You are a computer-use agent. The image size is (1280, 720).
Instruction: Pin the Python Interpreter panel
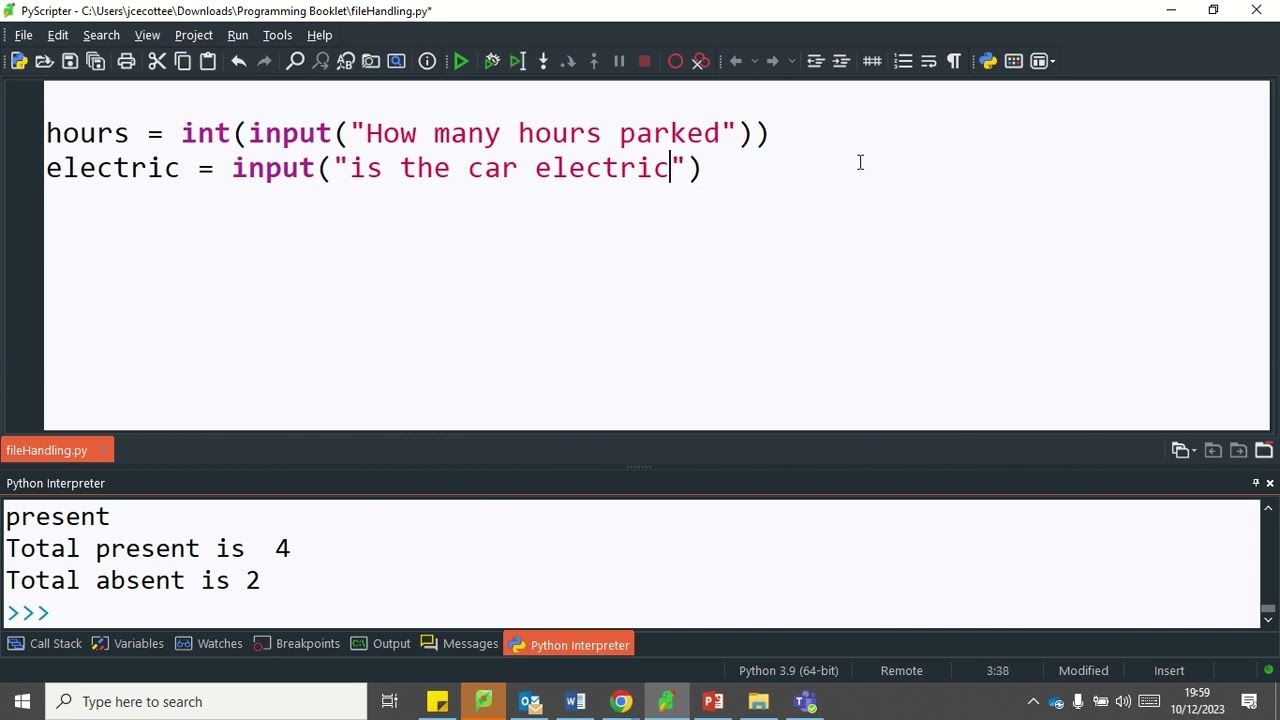(x=1256, y=483)
